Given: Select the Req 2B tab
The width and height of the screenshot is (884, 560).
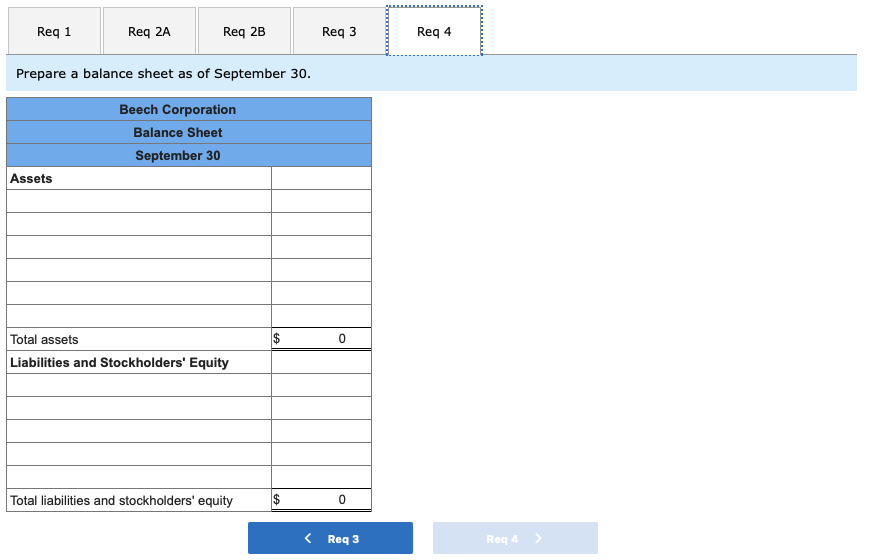Looking at the screenshot, I should click(x=244, y=32).
